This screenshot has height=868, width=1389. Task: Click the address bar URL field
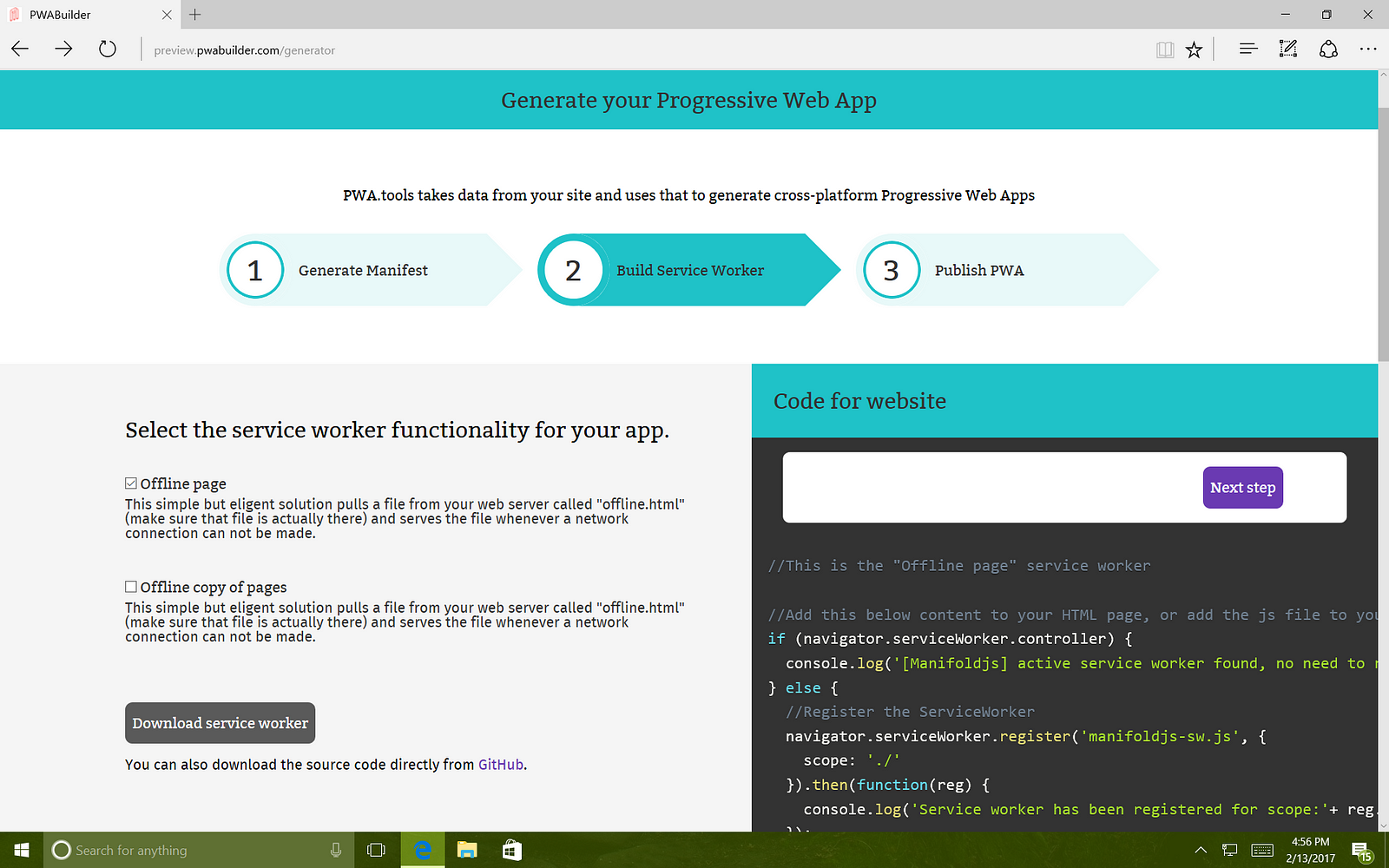pos(642,50)
